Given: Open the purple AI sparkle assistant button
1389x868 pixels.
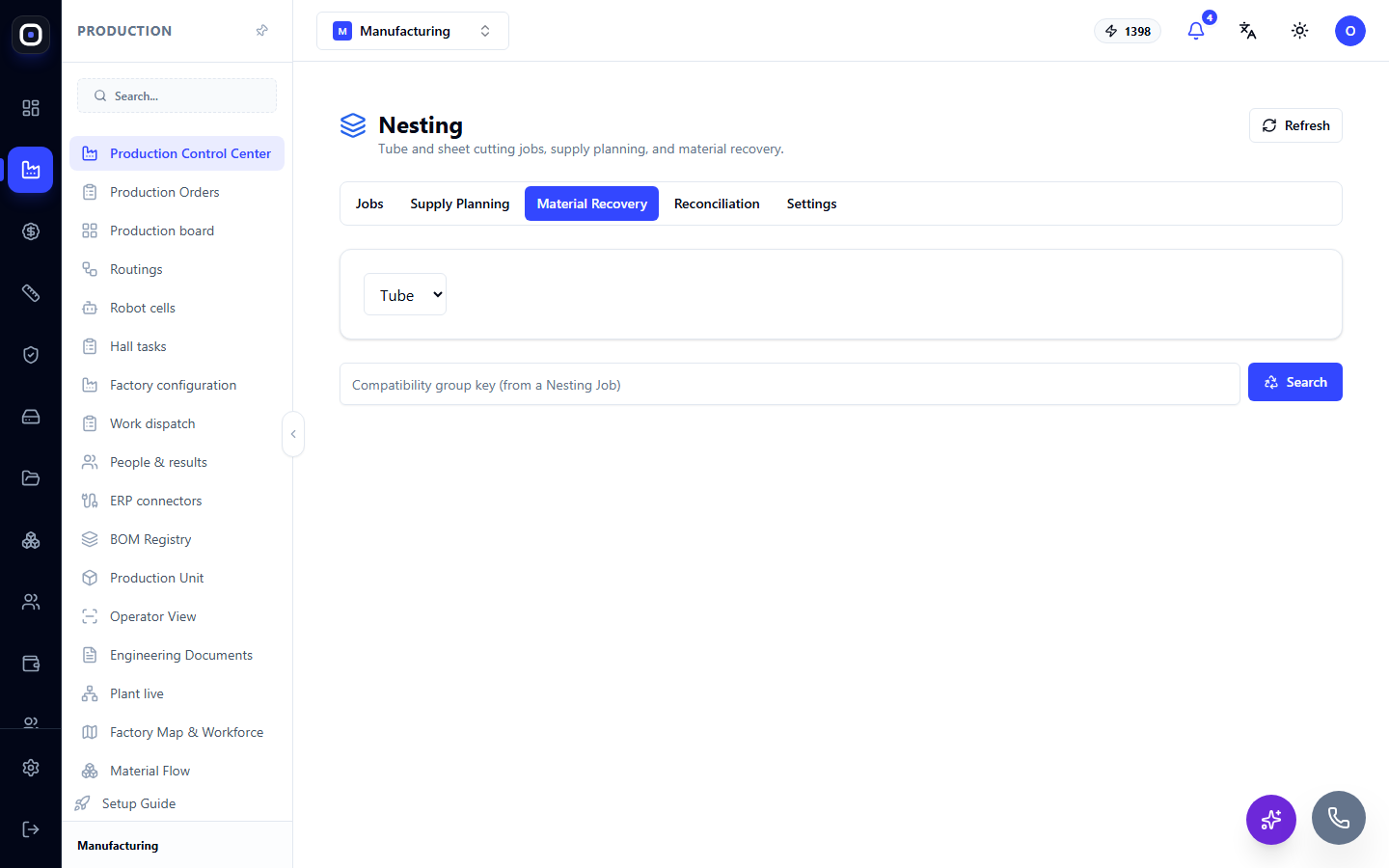Looking at the screenshot, I should 1271,820.
